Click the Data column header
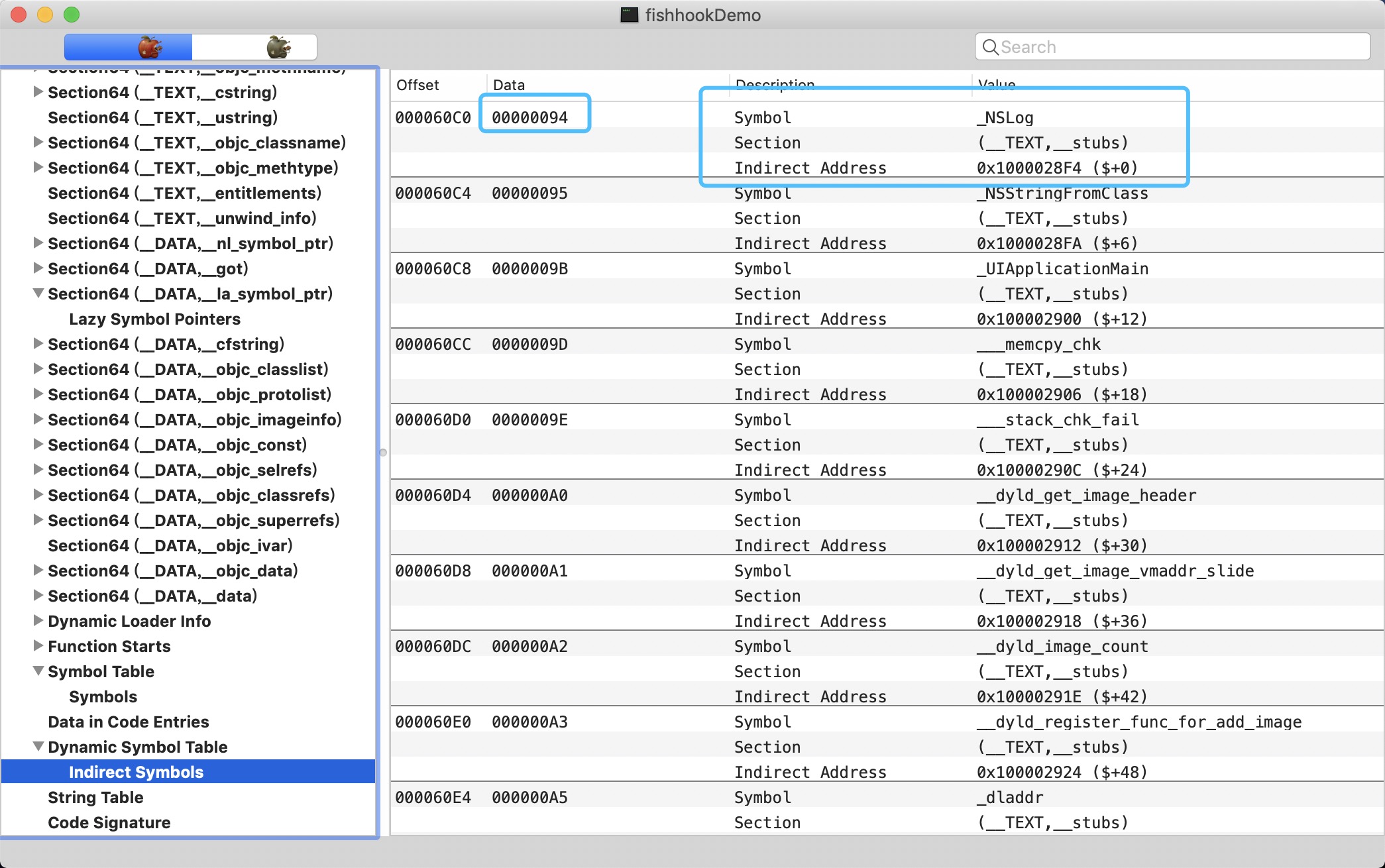Image resolution: width=1385 pixels, height=868 pixels. click(x=509, y=85)
